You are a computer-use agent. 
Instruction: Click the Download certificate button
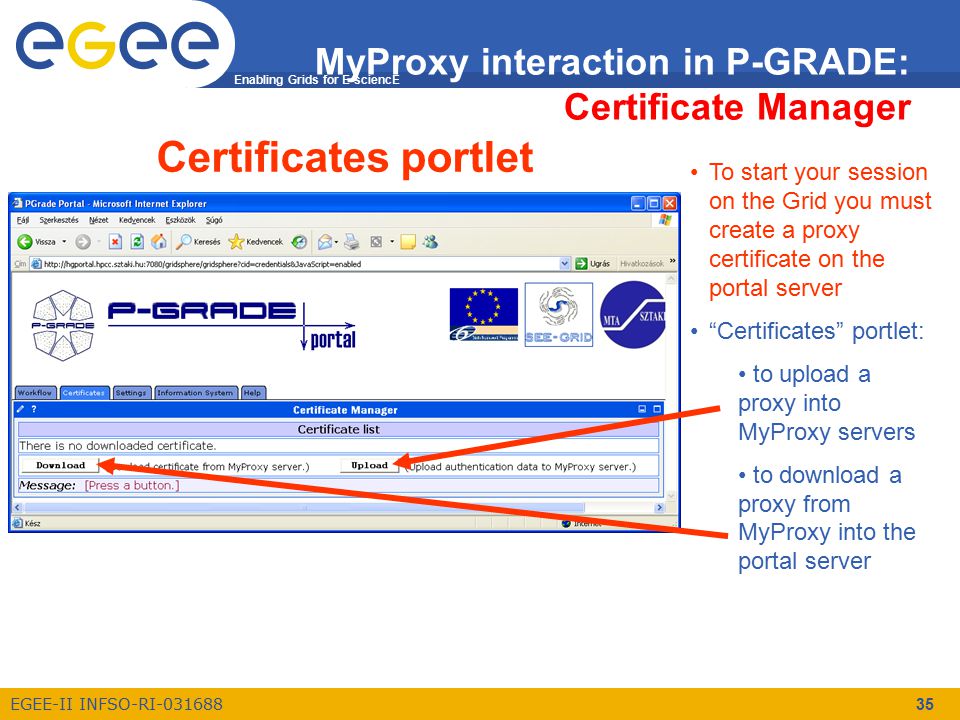[60, 465]
